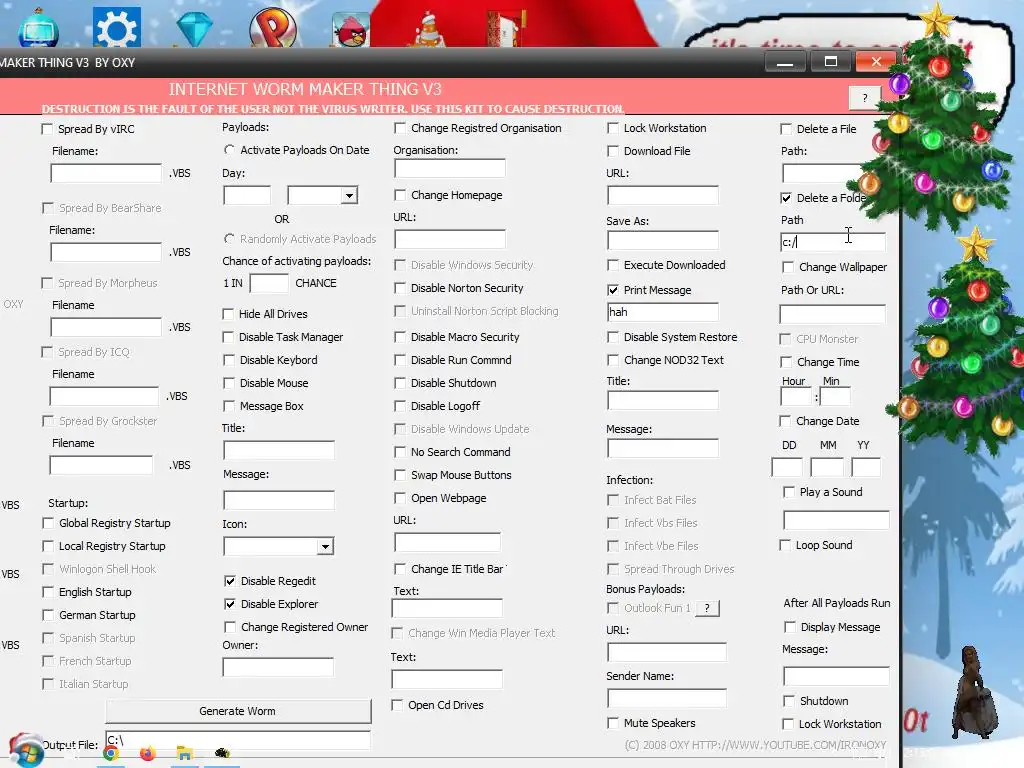Click the question mark beside Outlook Fun 1
The width and height of the screenshot is (1024, 768).
(707, 608)
